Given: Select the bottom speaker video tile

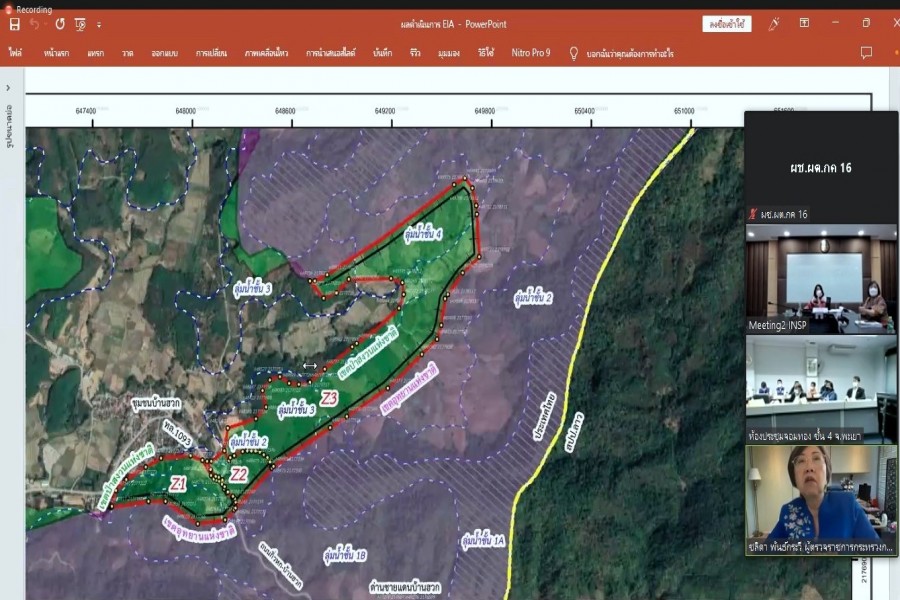Looking at the screenshot, I should coord(821,501).
